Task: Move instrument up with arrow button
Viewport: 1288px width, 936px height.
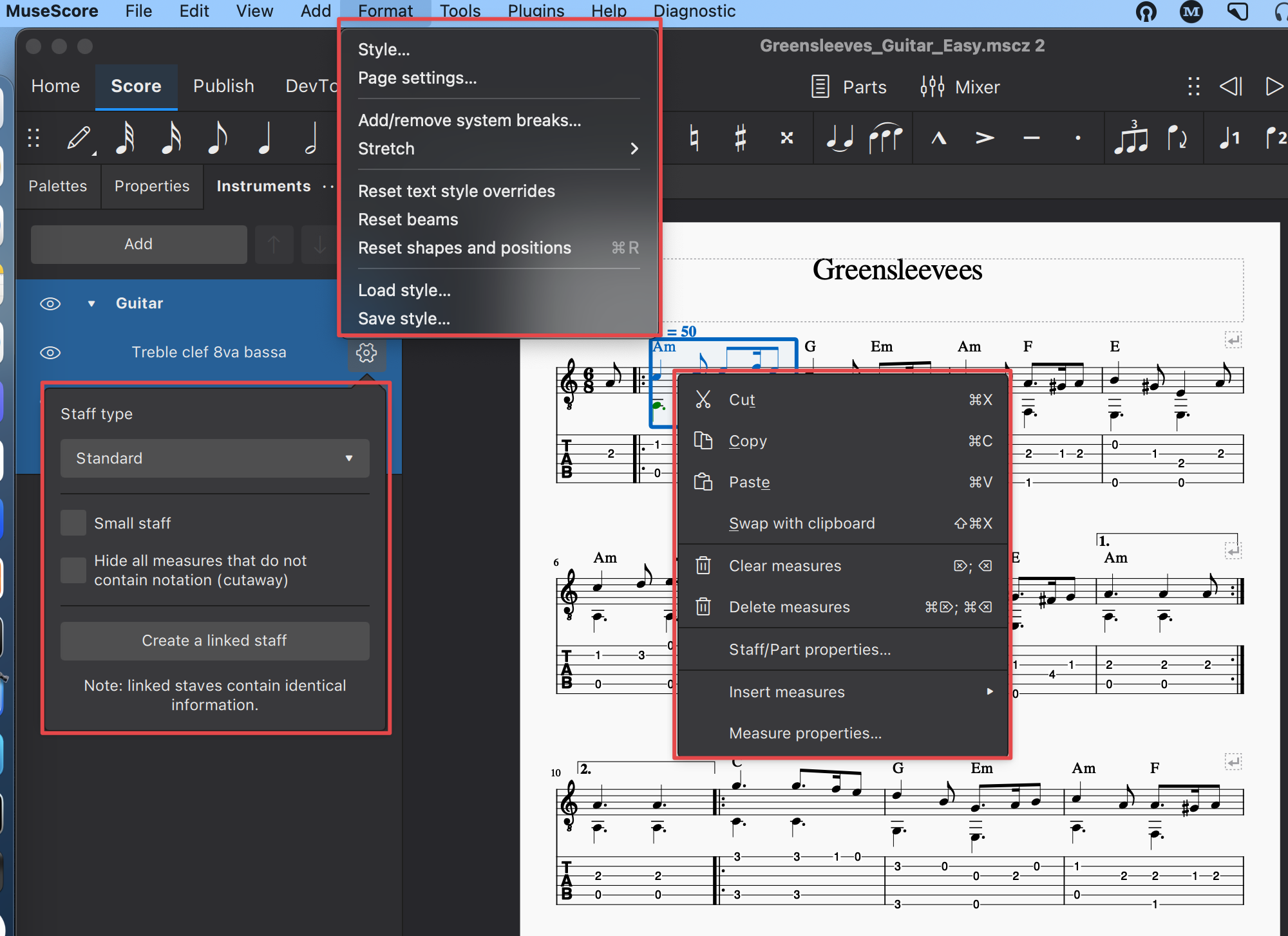Action: coord(274,244)
